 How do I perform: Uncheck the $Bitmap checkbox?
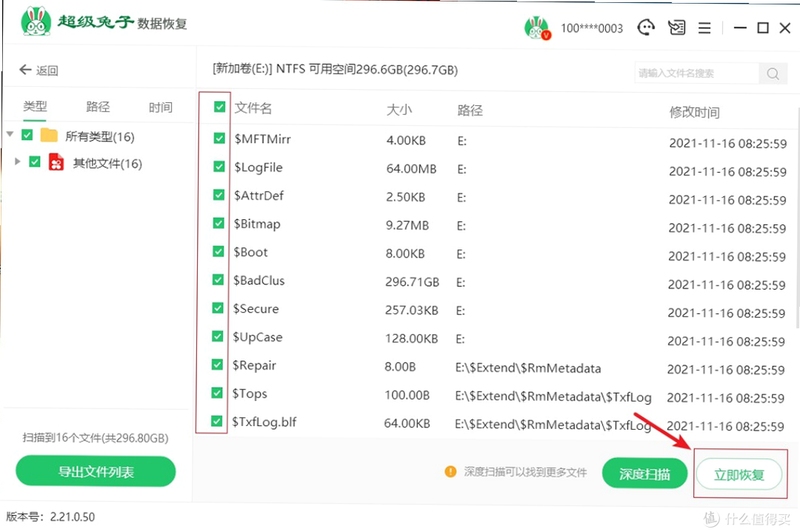[x=218, y=223]
